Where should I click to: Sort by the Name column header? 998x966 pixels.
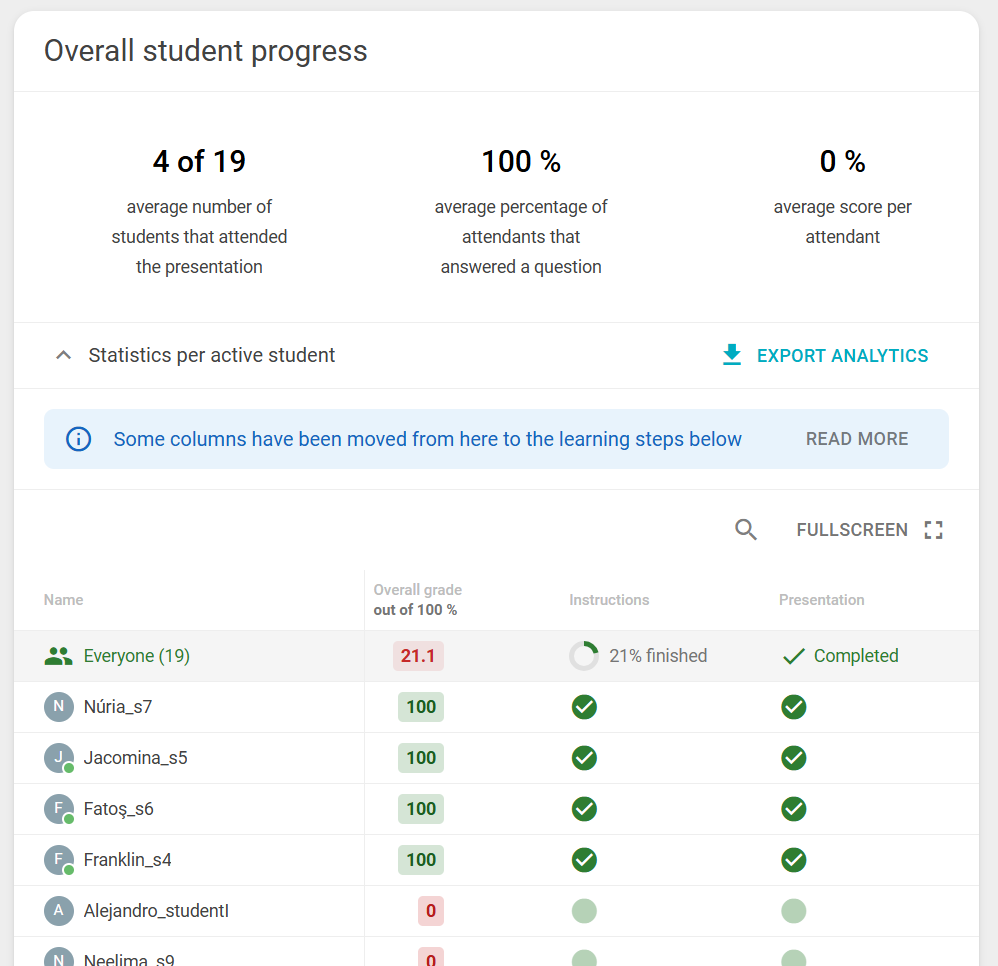coord(64,600)
